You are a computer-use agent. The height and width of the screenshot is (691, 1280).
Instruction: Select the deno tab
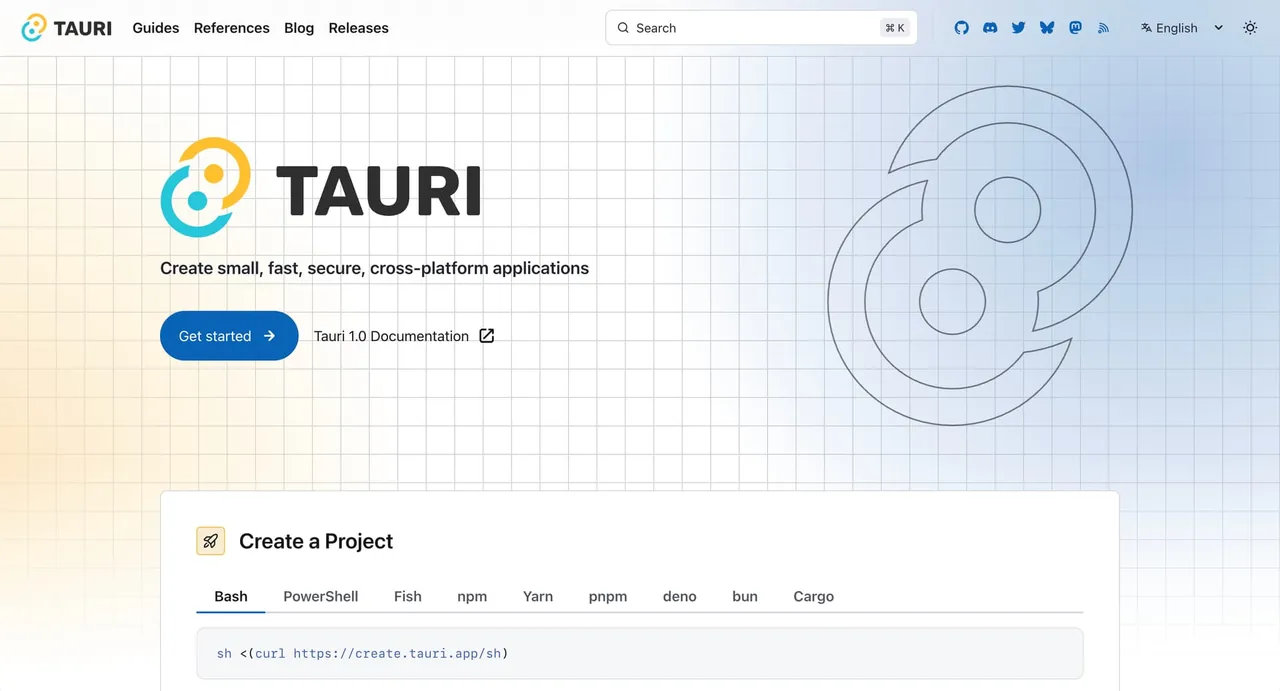[x=680, y=596]
